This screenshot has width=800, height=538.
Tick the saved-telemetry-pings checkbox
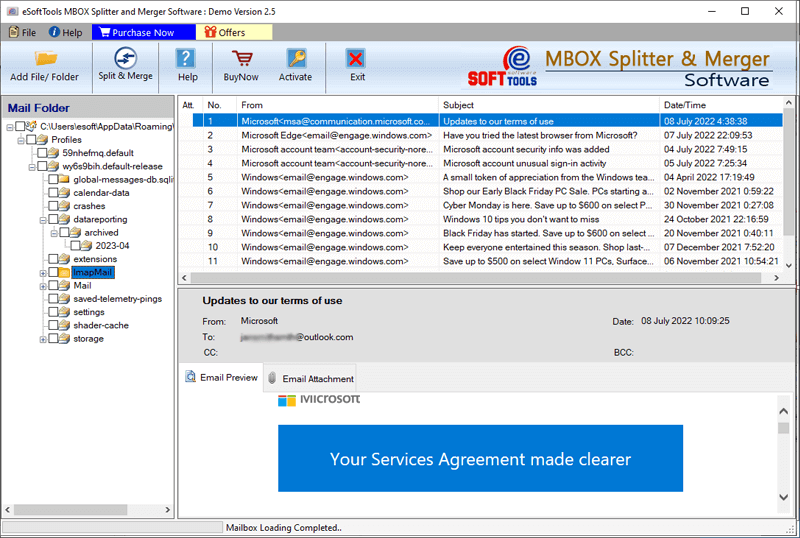point(53,299)
